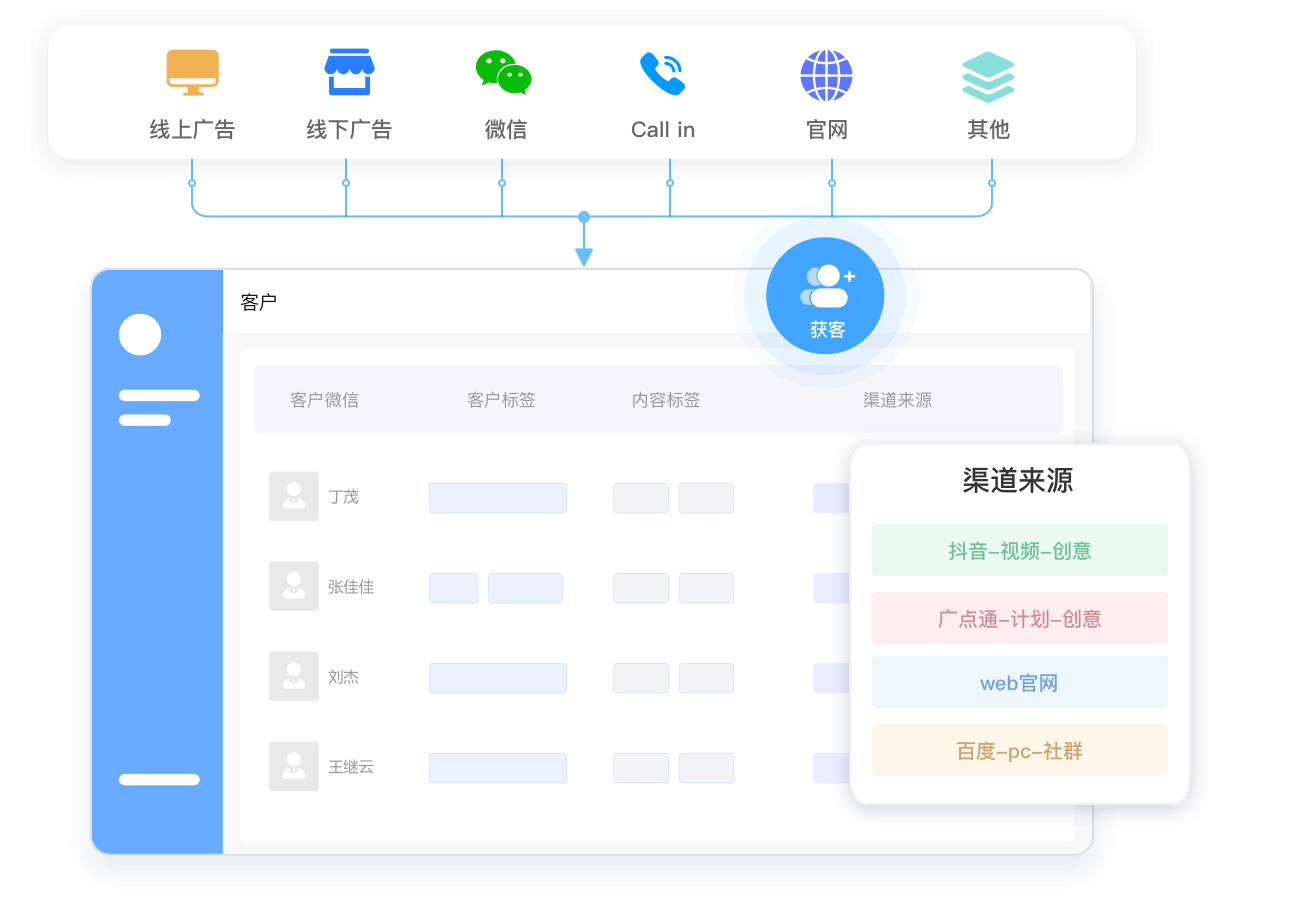Click the 客户 page title

coord(259,302)
